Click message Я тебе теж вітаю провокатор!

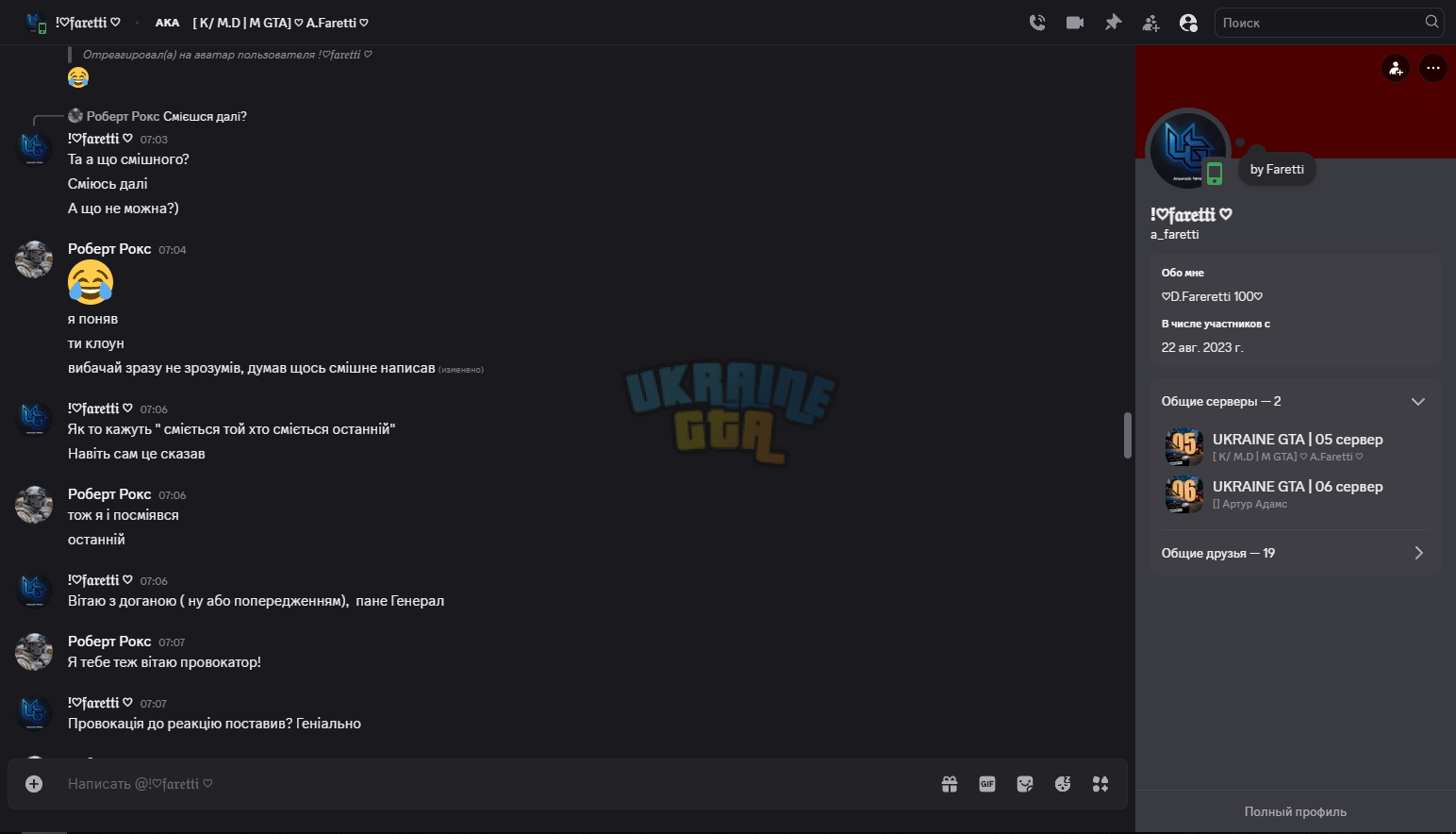(x=164, y=662)
